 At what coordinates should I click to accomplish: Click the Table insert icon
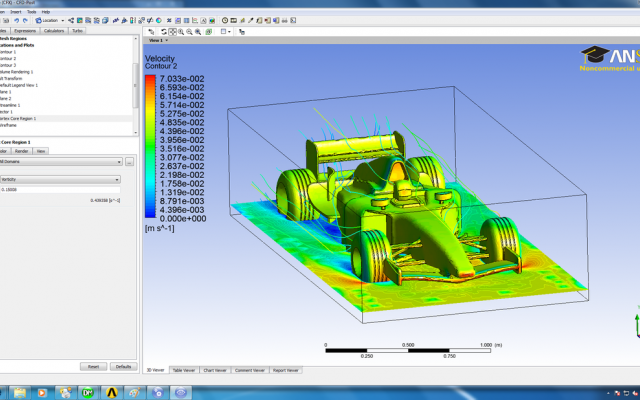(187, 20)
